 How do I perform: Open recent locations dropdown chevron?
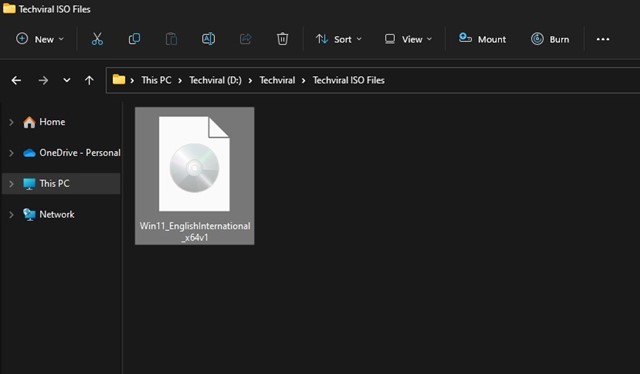pyautogui.click(x=67, y=80)
